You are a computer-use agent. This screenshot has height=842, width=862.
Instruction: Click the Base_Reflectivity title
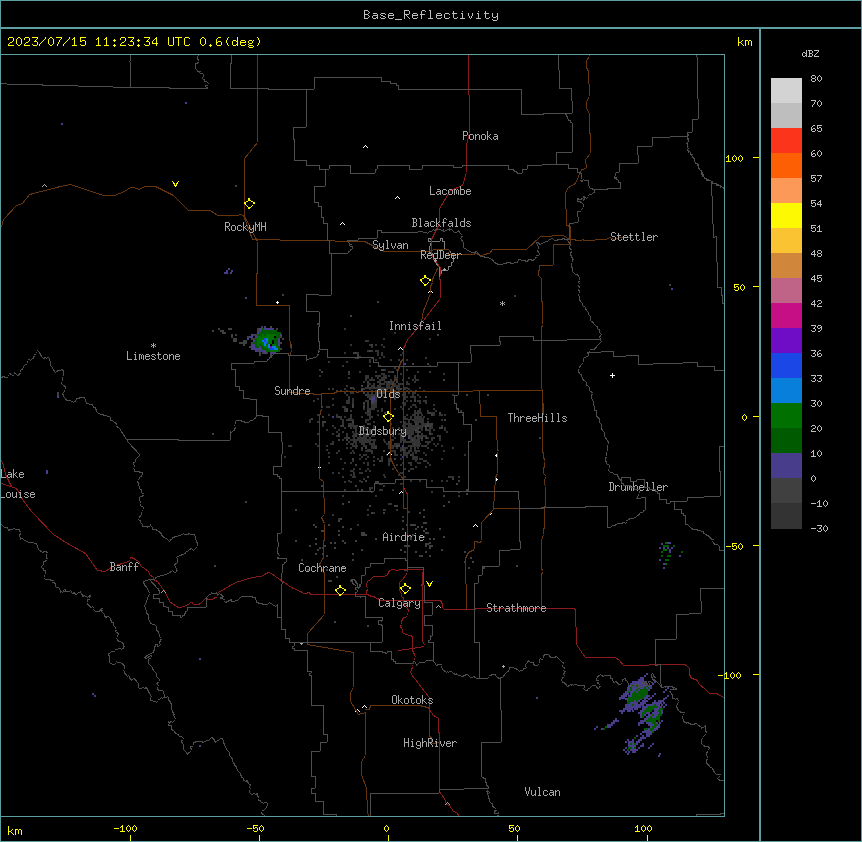click(x=431, y=15)
